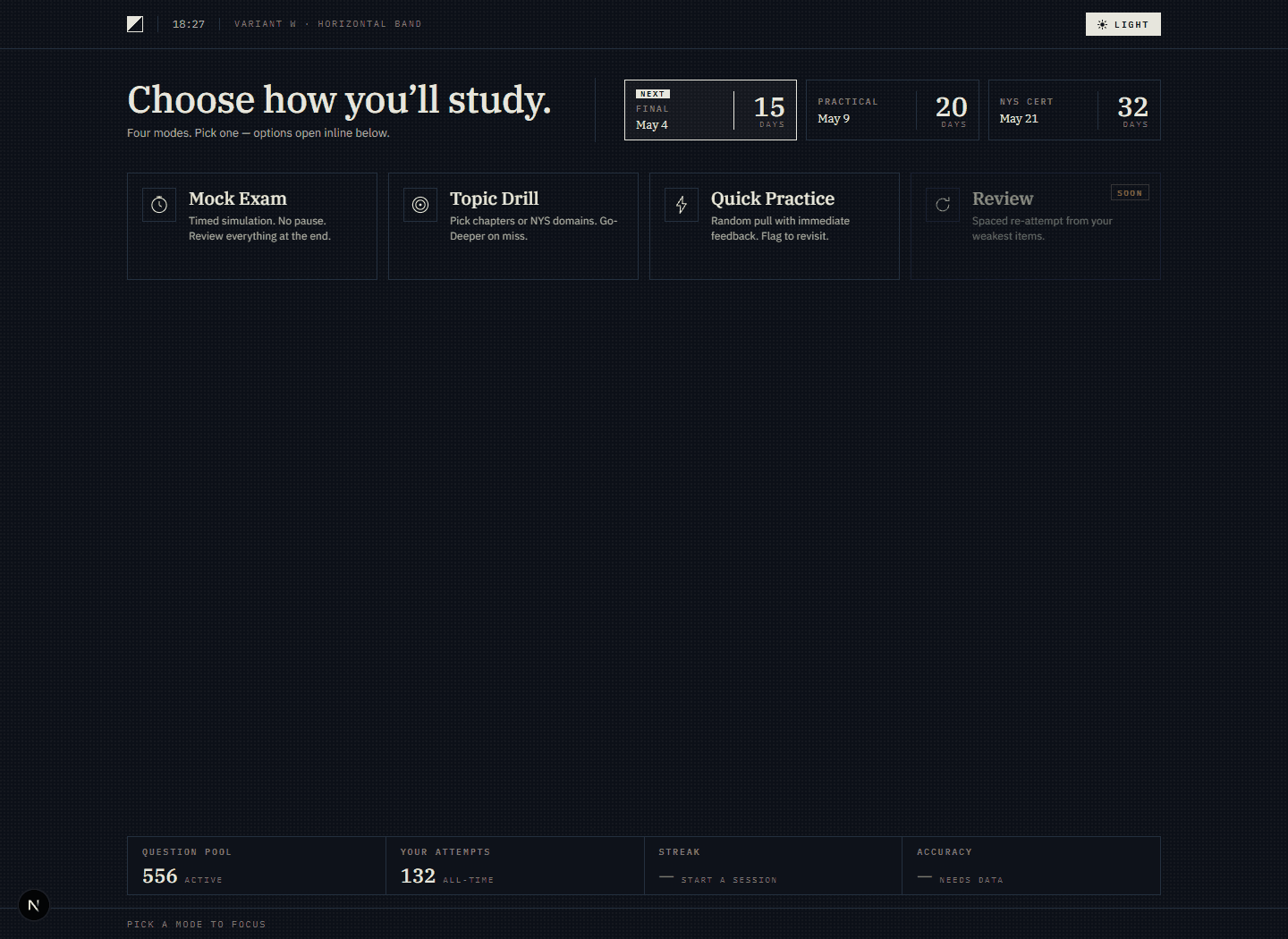Click the 18:27 clock text
The height and width of the screenshot is (939, 1288).
point(189,24)
